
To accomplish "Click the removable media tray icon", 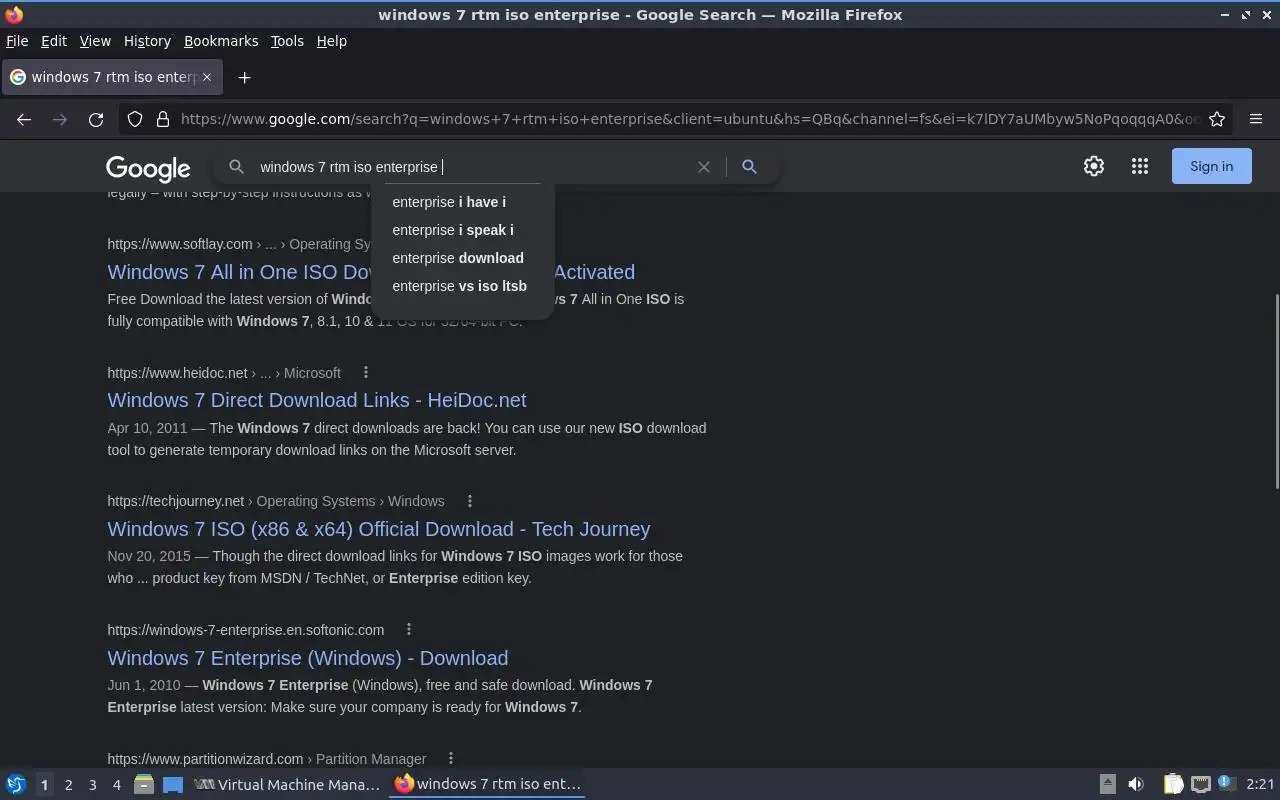I will click(1107, 785).
